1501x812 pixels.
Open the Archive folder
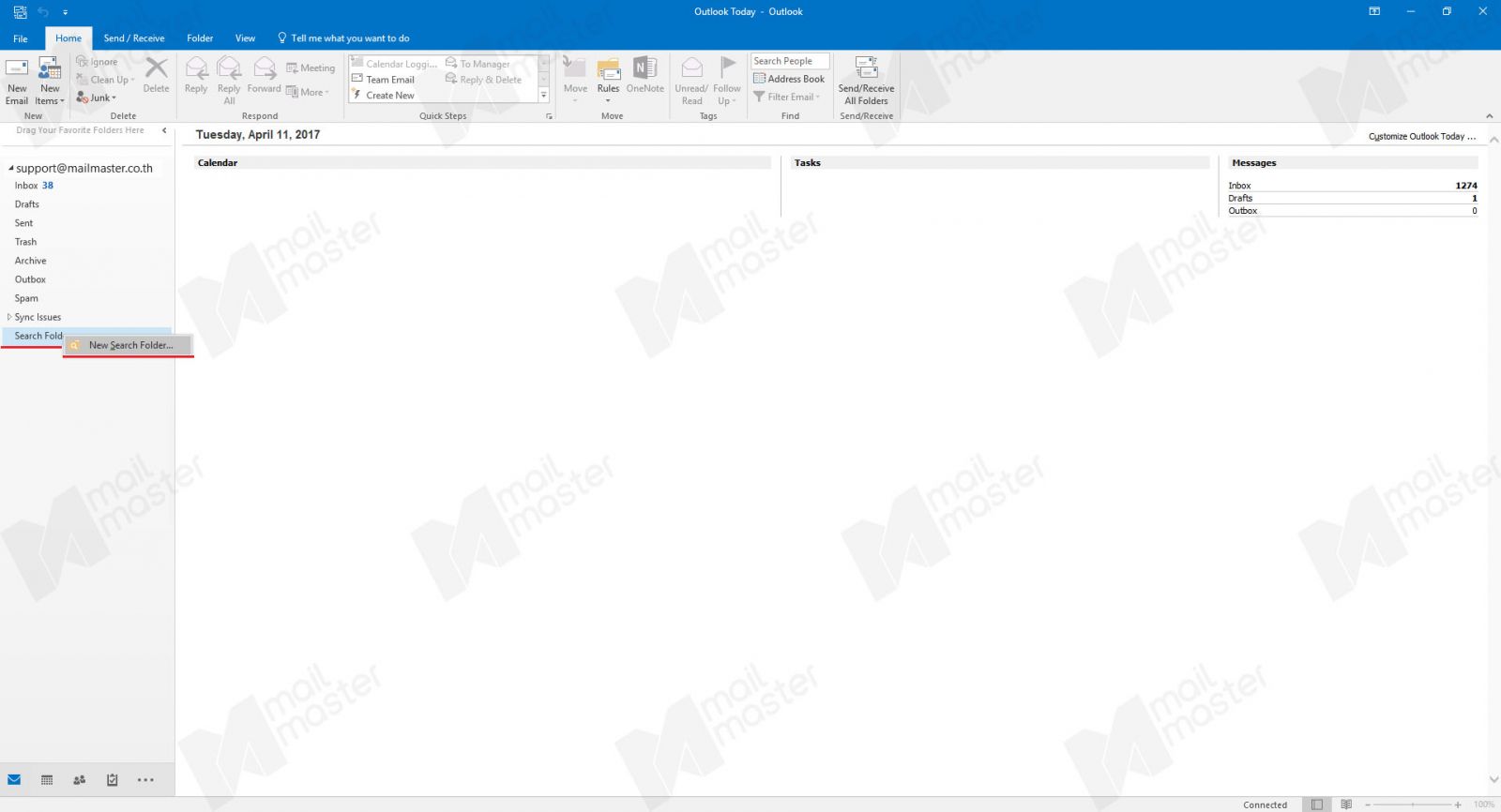[30, 261]
